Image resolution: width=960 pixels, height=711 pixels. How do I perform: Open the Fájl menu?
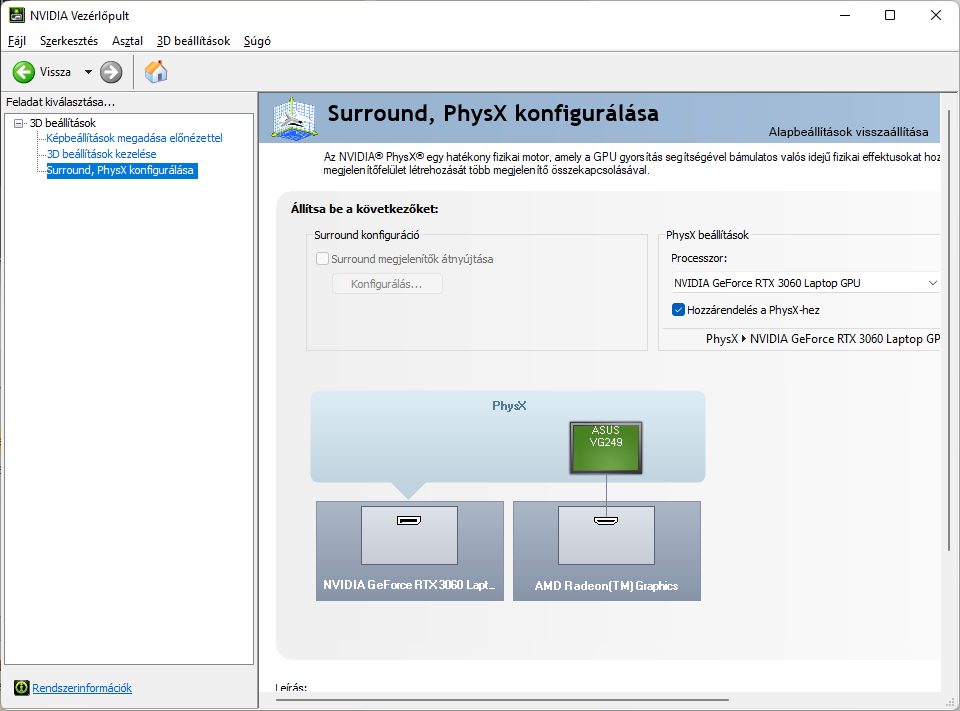point(17,41)
